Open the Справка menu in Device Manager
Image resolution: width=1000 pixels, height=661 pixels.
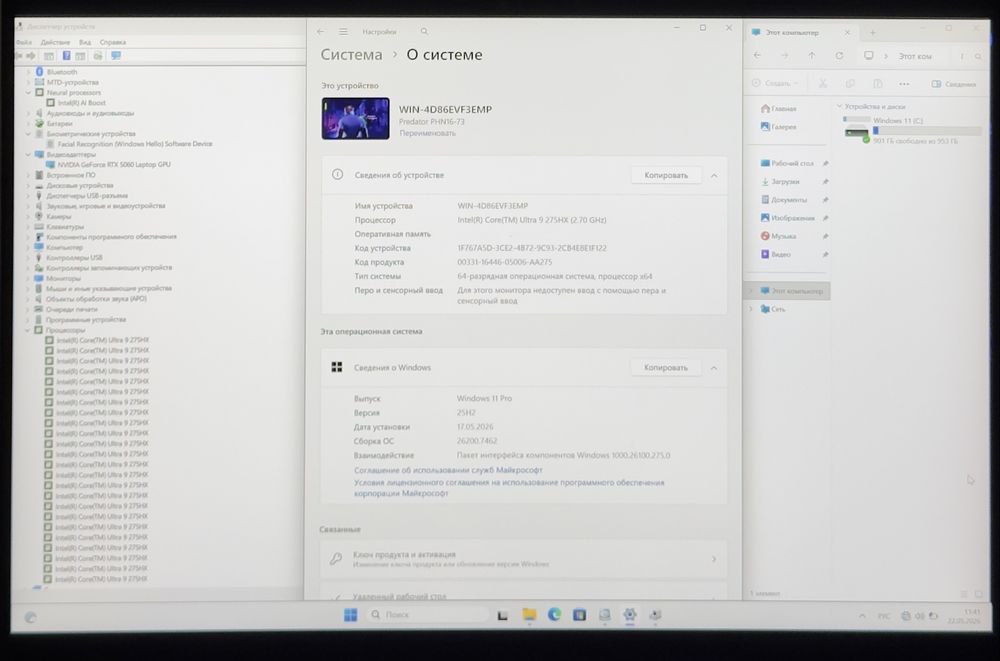point(113,42)
